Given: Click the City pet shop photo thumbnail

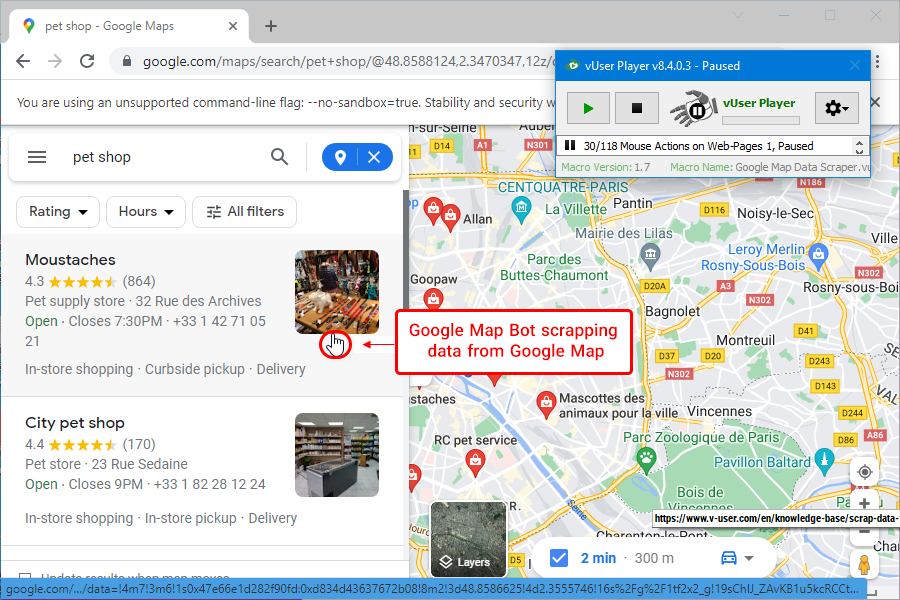Looking at the screenshot, I should click(x=337, y=455).
